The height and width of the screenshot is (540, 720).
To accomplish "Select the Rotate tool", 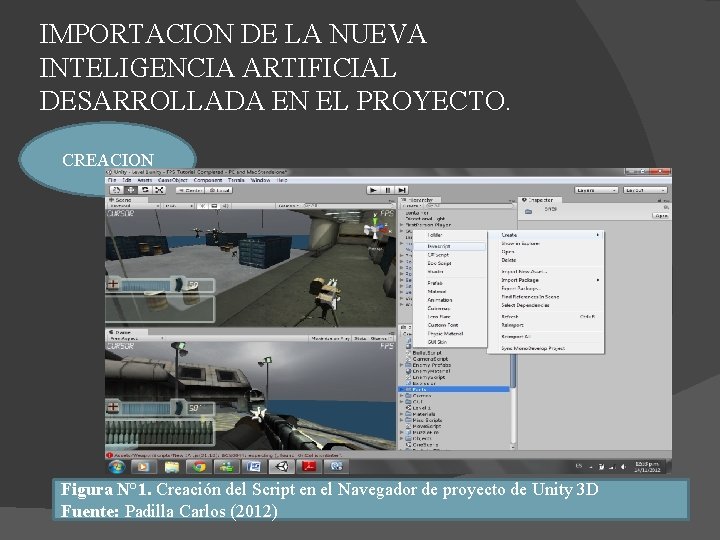I will coord(145,190).
